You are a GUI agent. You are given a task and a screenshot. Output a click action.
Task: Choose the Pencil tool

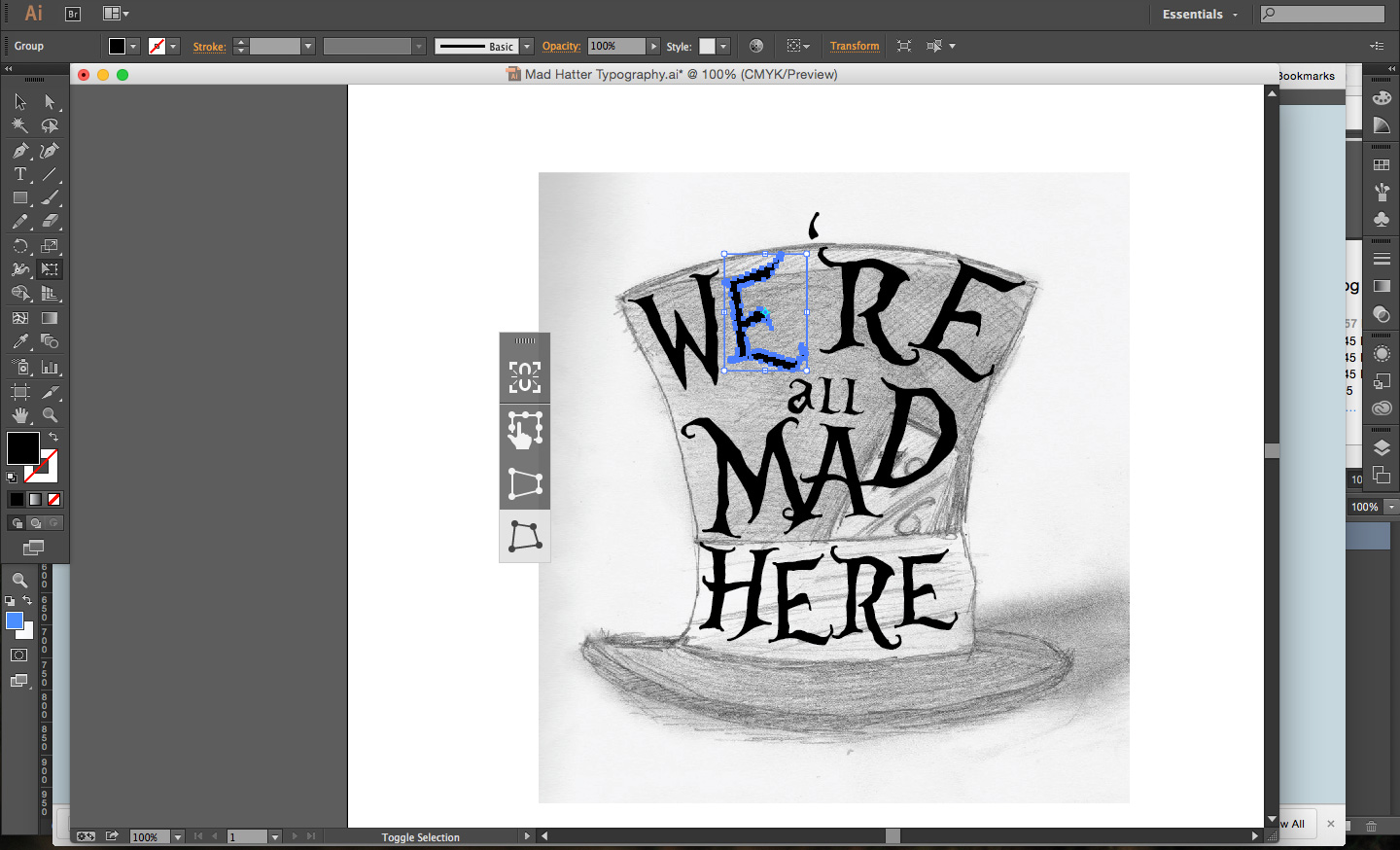coord(20,222)
